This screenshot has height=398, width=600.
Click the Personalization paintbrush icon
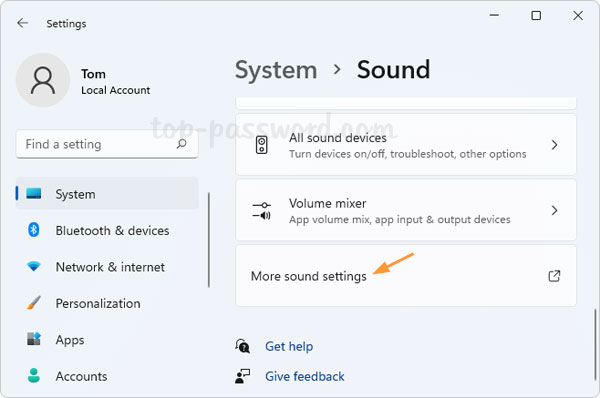point(34,303)
